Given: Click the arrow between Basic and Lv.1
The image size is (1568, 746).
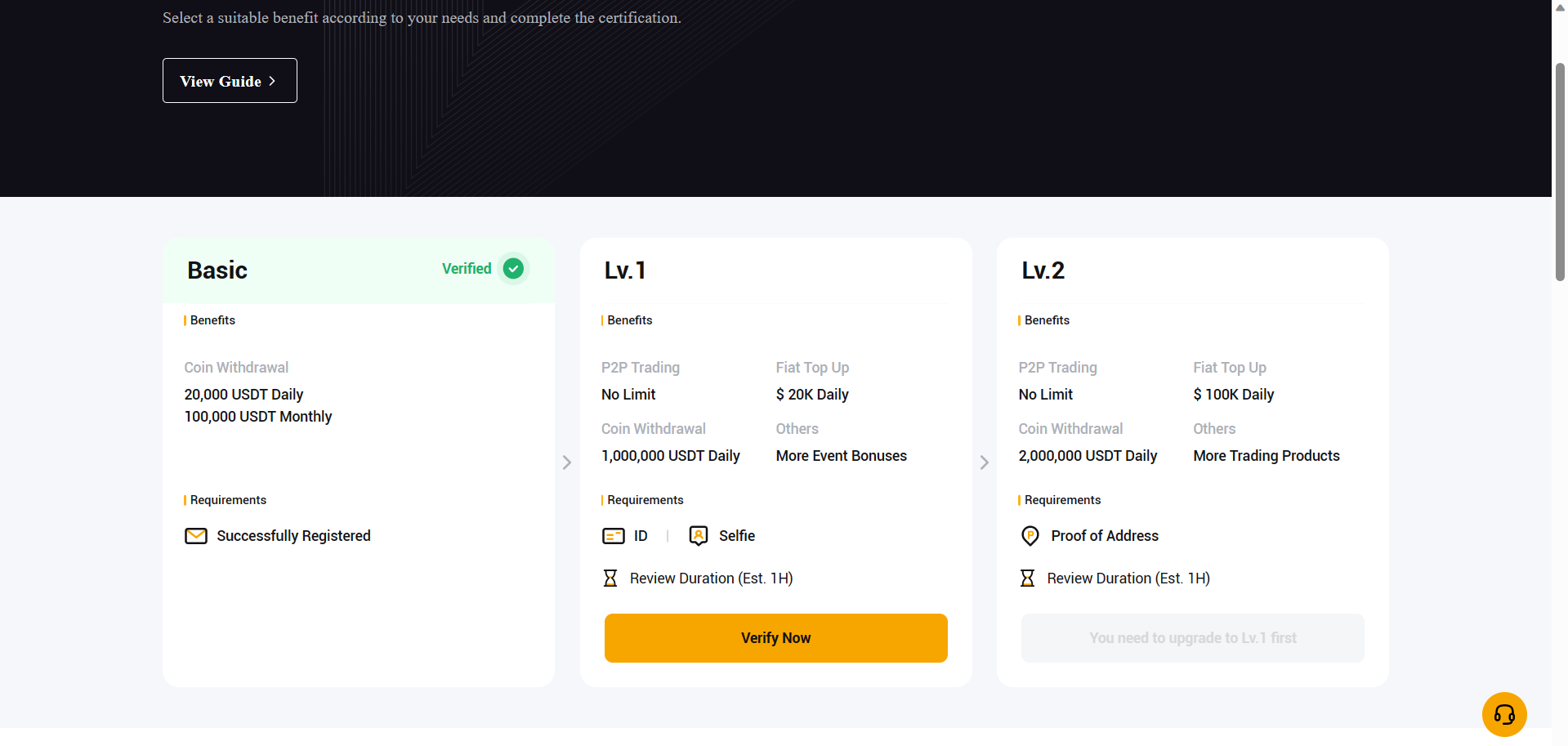Looking at the screenshot, I should tap(567, 462).
